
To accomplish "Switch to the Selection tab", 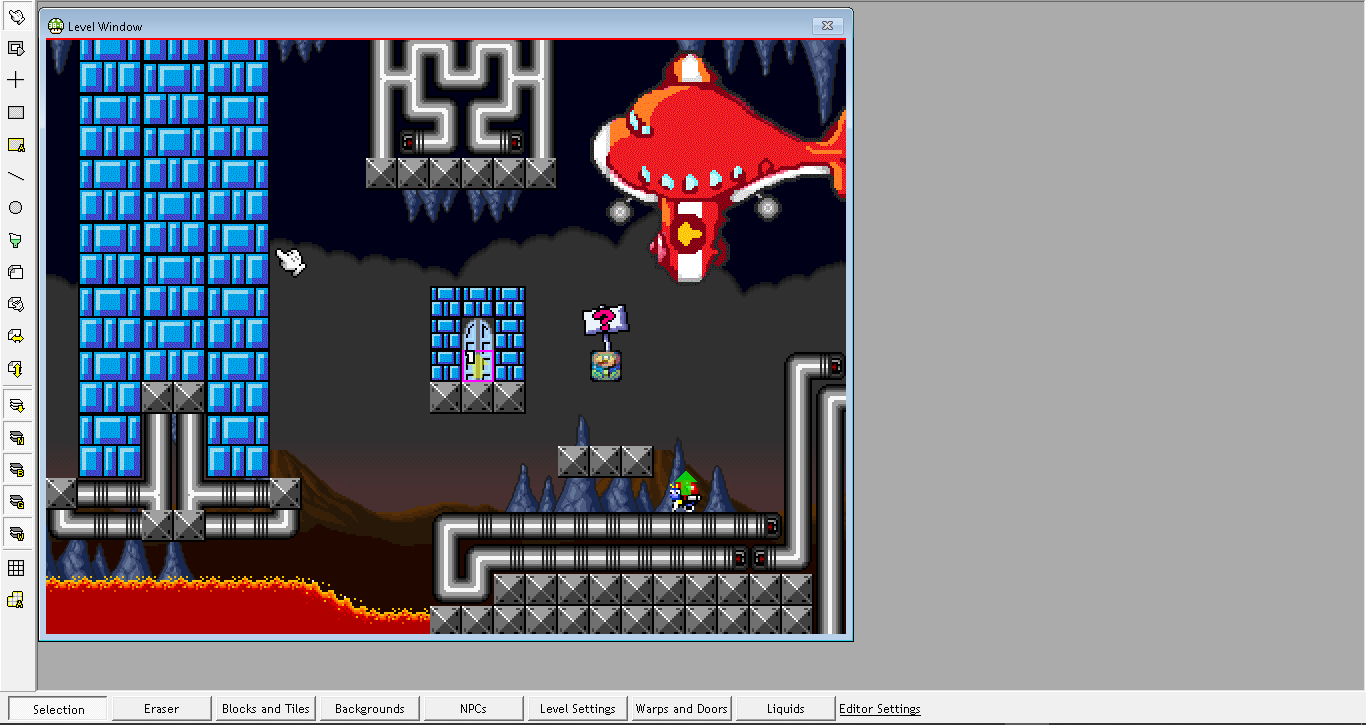I will pyautogui.click(x=58, y=709).
